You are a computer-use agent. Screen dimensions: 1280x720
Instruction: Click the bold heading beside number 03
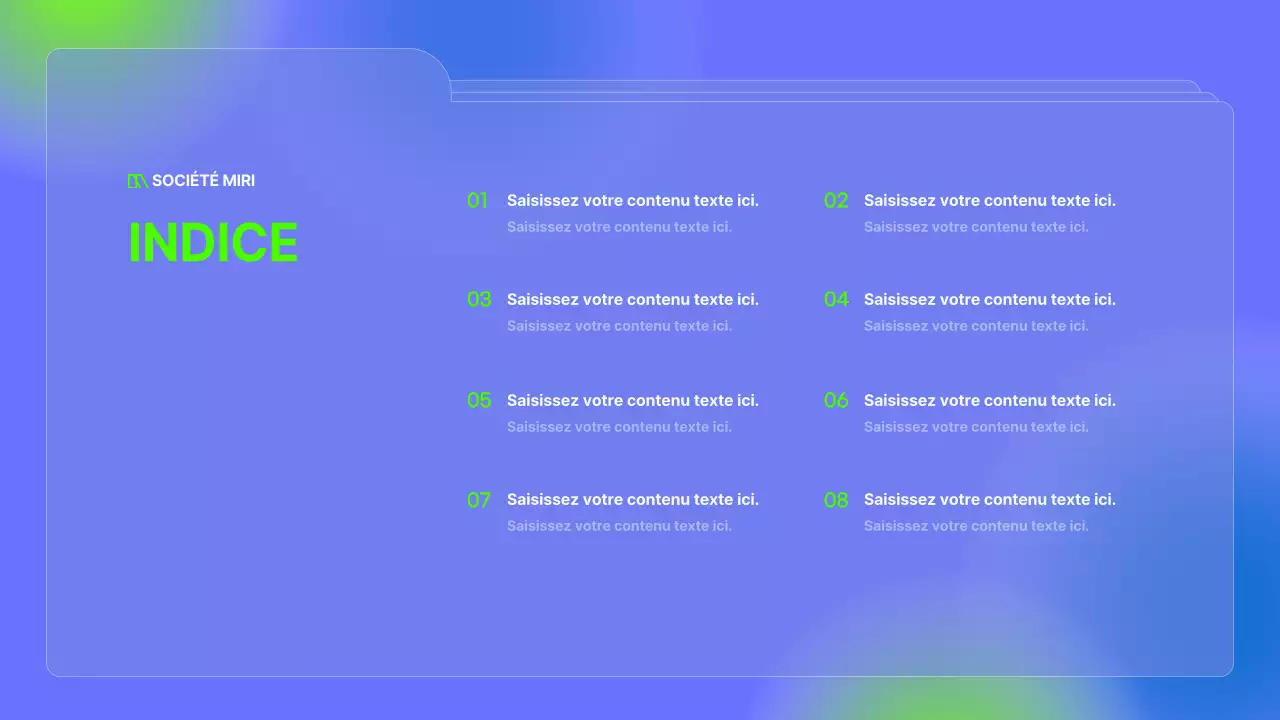tap(632, 299)
